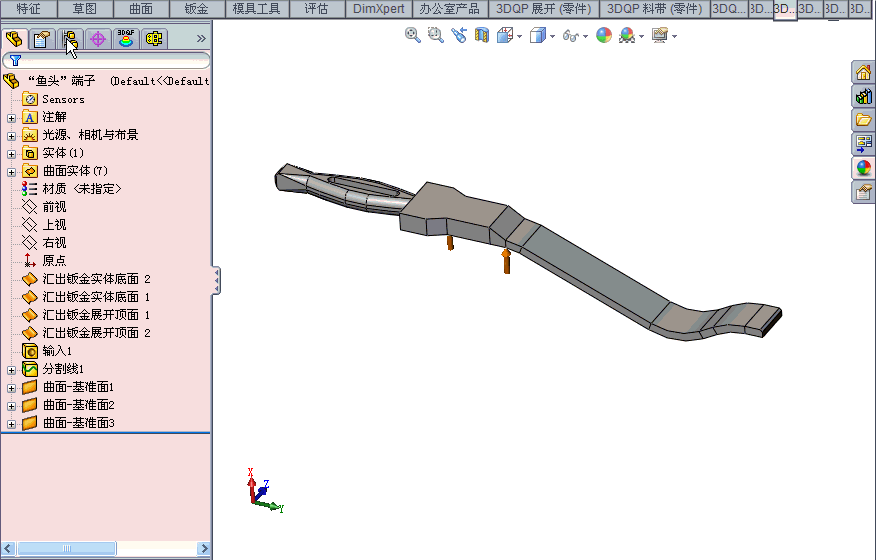Screen dimensions: 876x560
Task: Switch to the 评估 tab
Action: pos(317,9)
